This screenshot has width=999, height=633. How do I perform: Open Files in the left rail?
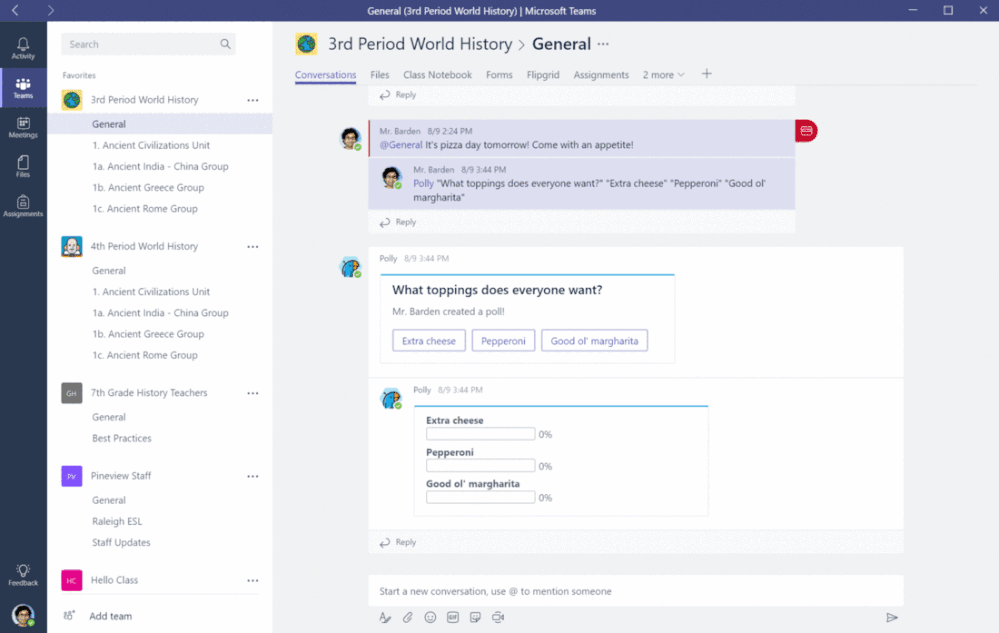coord(23,166)
